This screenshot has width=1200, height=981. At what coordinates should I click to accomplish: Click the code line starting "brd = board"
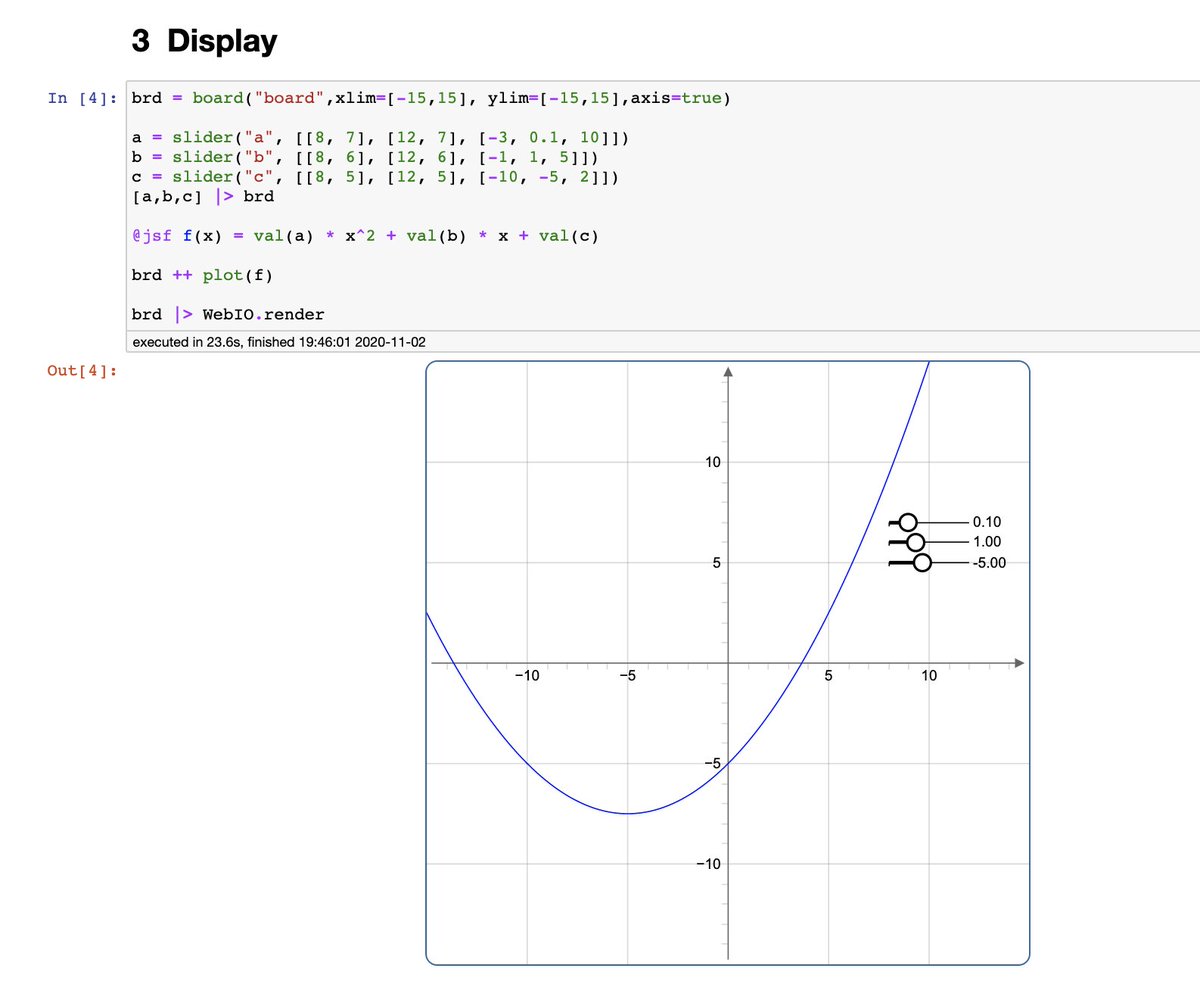[x=431, y=98]
